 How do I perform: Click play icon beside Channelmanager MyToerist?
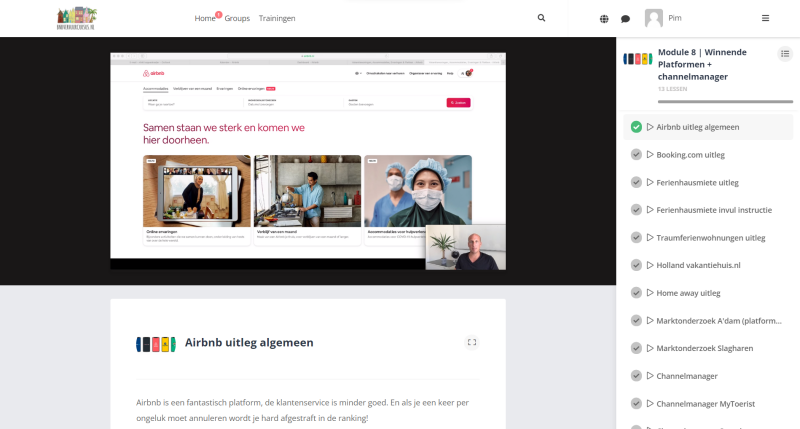coord(650,403)
